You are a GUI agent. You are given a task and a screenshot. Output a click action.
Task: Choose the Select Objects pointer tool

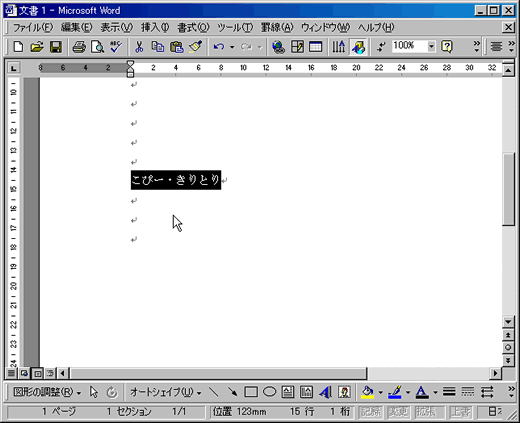pos(94,392)
